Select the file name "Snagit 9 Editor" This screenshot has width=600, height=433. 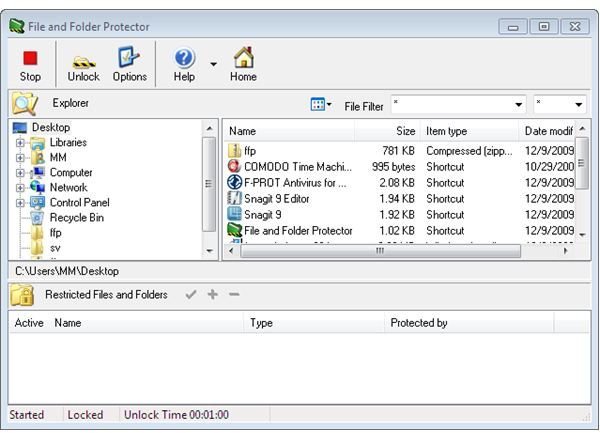[x=277, y=199]
